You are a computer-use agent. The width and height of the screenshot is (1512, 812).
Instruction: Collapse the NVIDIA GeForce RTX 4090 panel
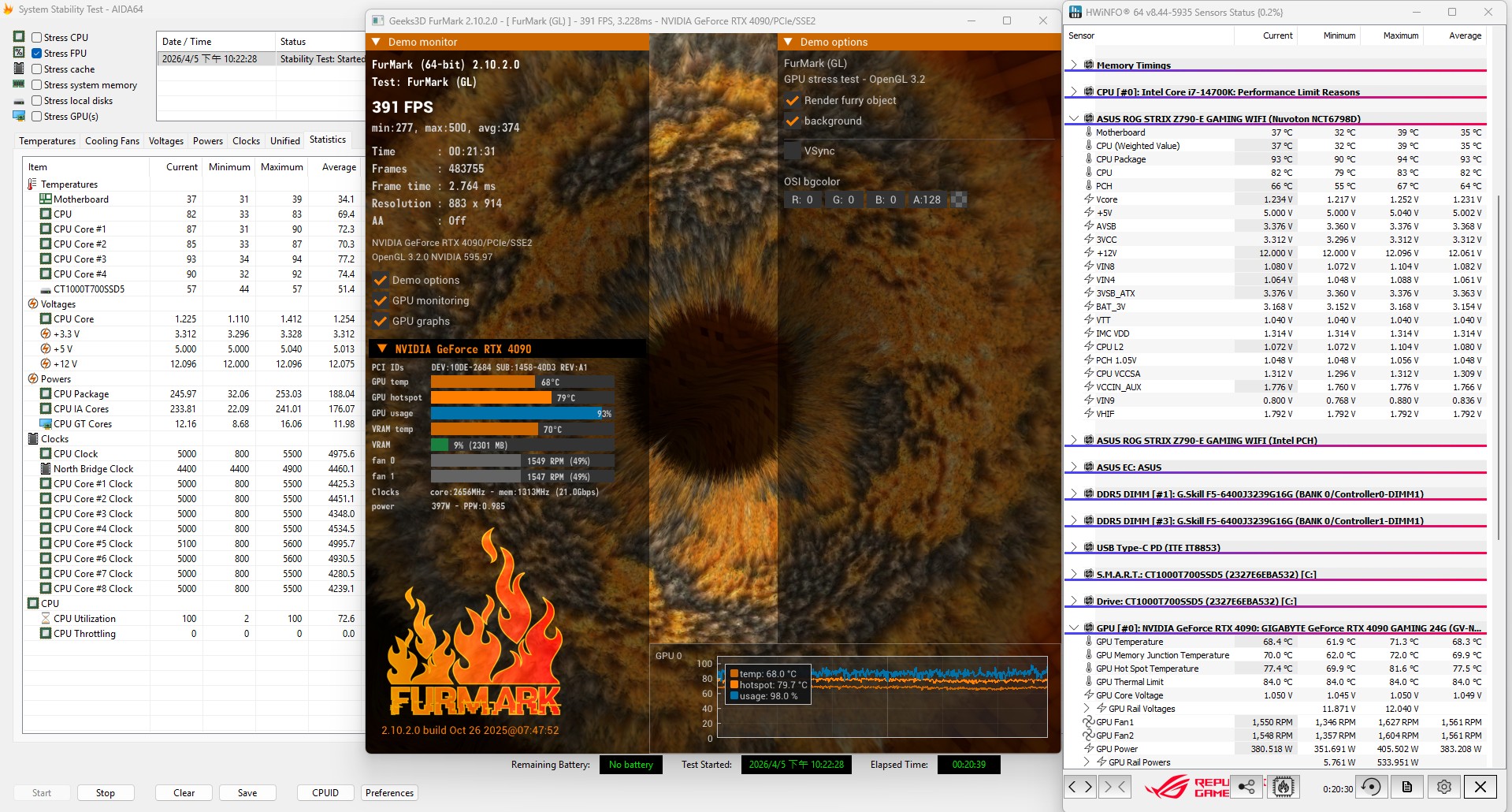pos(382,348)
